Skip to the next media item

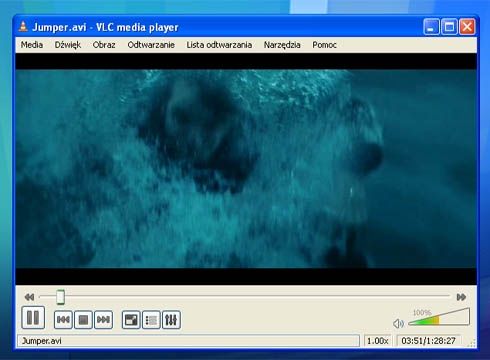click(103, 320)
